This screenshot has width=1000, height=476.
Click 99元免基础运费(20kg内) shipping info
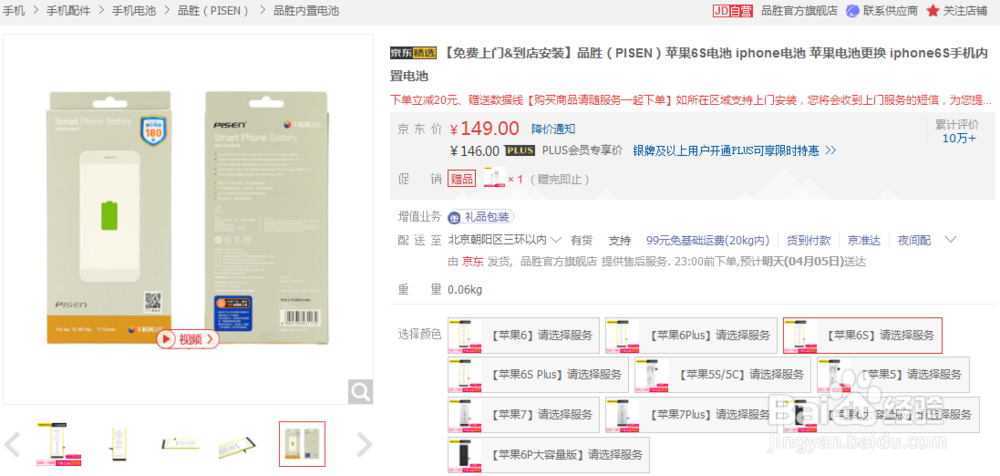coord(707,241)
